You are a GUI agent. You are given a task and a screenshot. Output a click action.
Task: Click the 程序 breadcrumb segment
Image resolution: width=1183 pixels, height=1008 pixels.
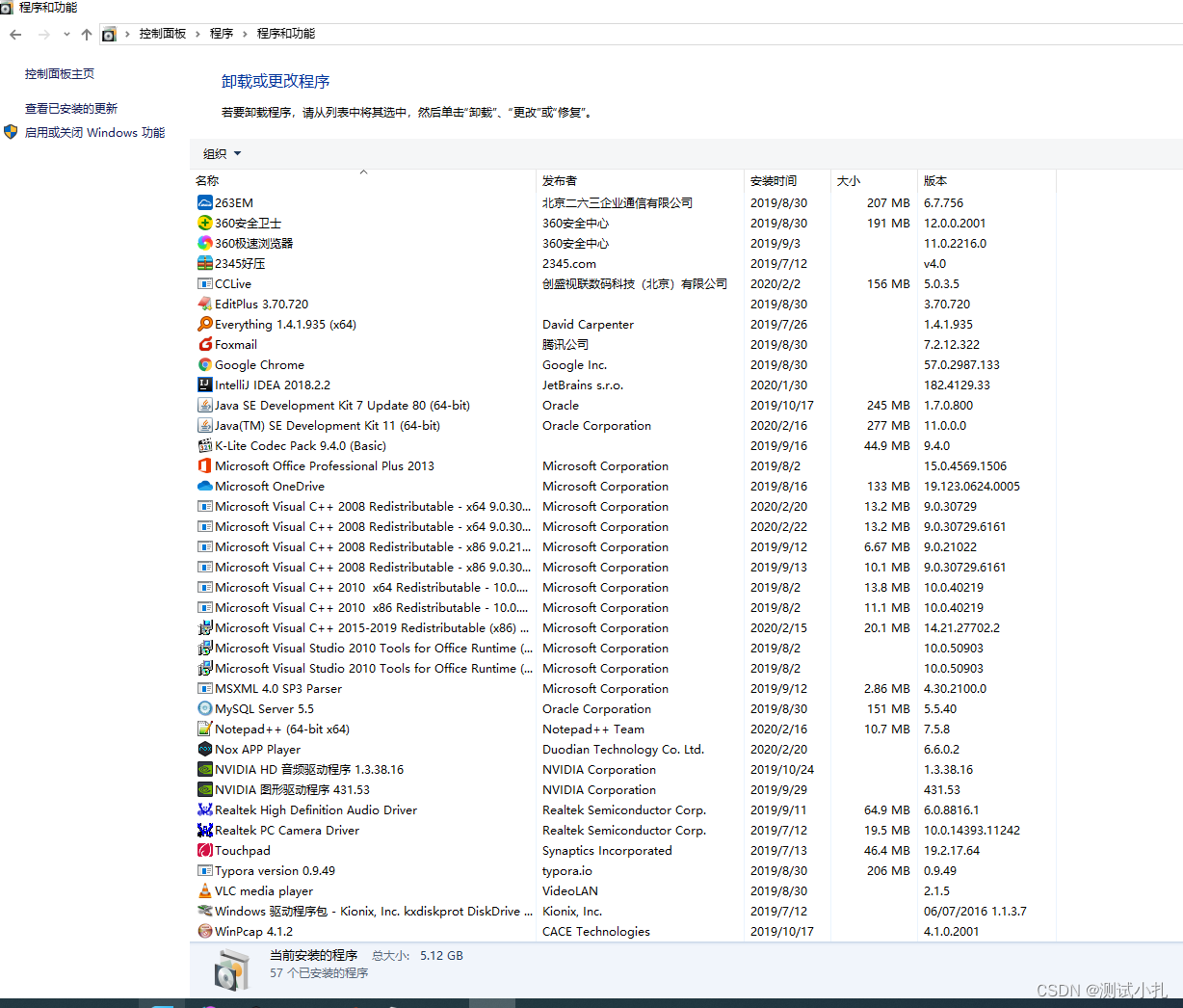222,34
